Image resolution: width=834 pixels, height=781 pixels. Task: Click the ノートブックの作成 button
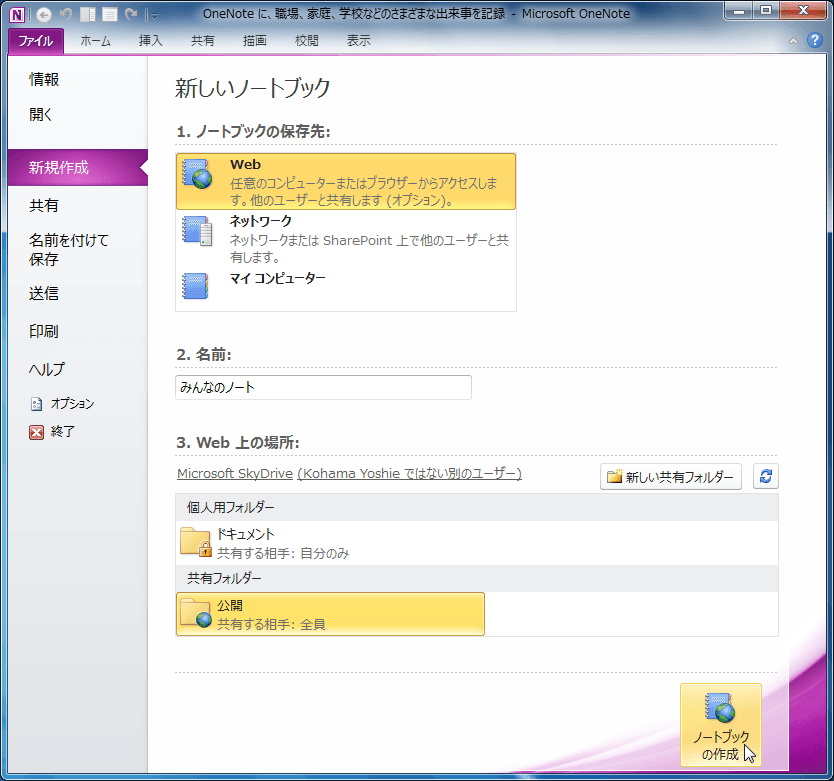coord(721,725)
